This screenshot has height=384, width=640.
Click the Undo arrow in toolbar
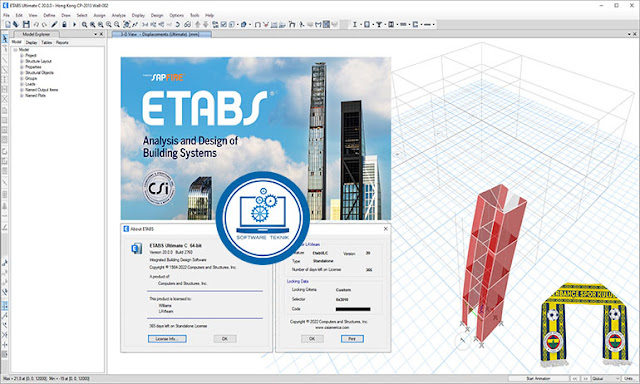pos(36,24)
